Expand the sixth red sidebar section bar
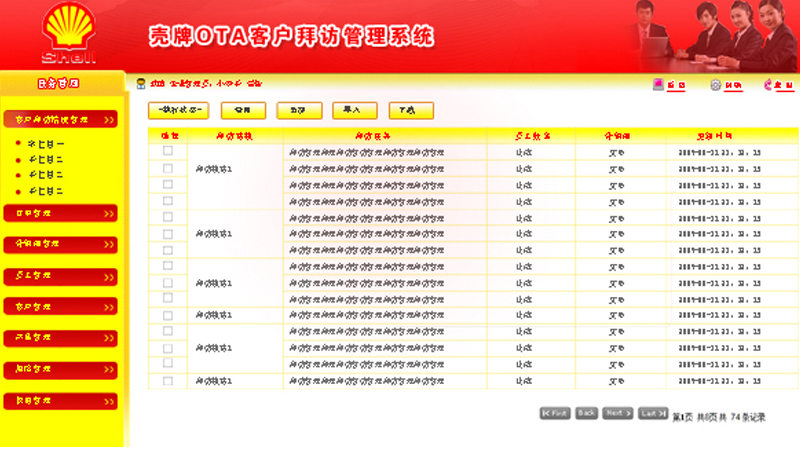 [60, 338]
